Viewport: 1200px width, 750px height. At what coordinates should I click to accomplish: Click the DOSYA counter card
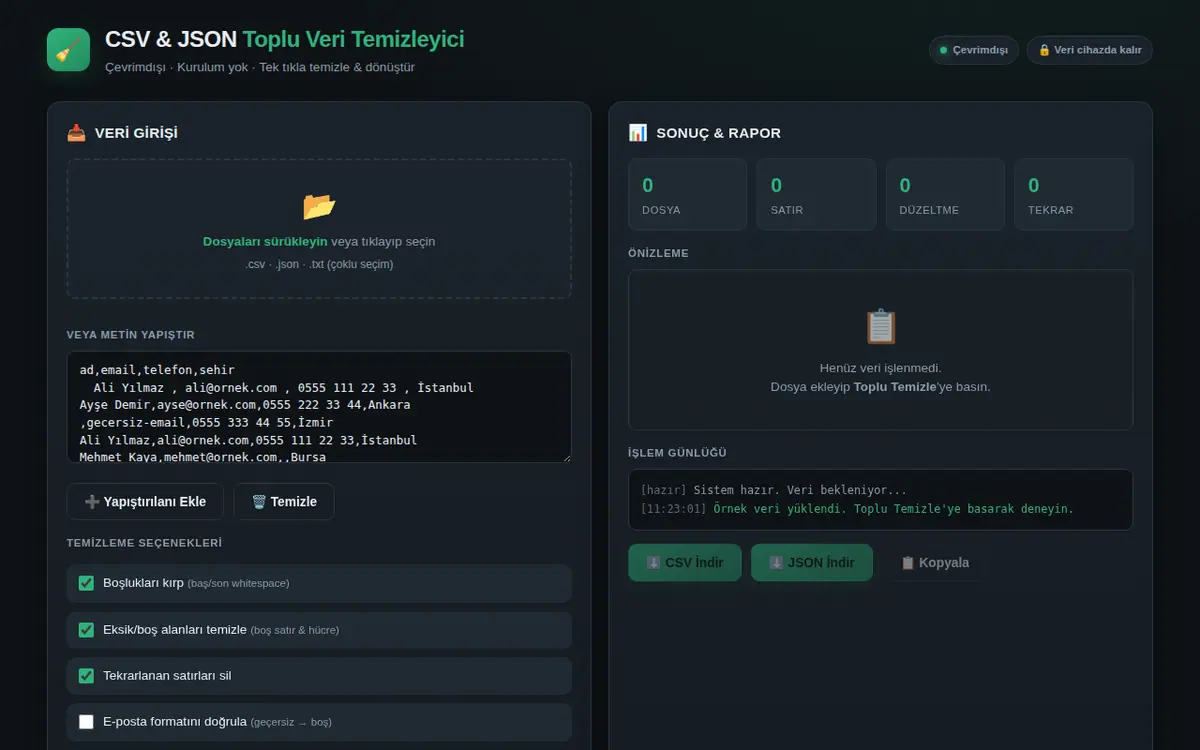[x=688, y=195]
